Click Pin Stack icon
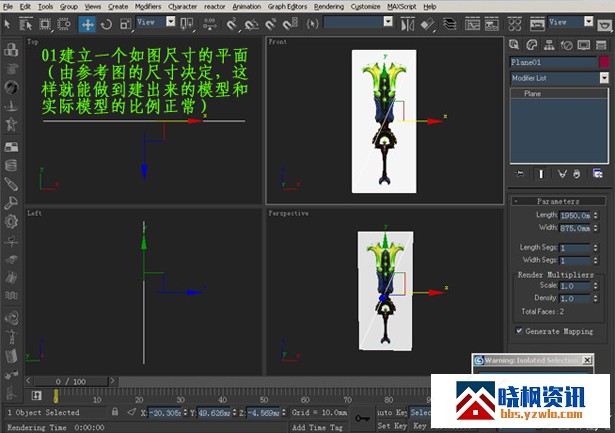The width and height of the screenshot is (615, 433). click(x=520, y=173)
